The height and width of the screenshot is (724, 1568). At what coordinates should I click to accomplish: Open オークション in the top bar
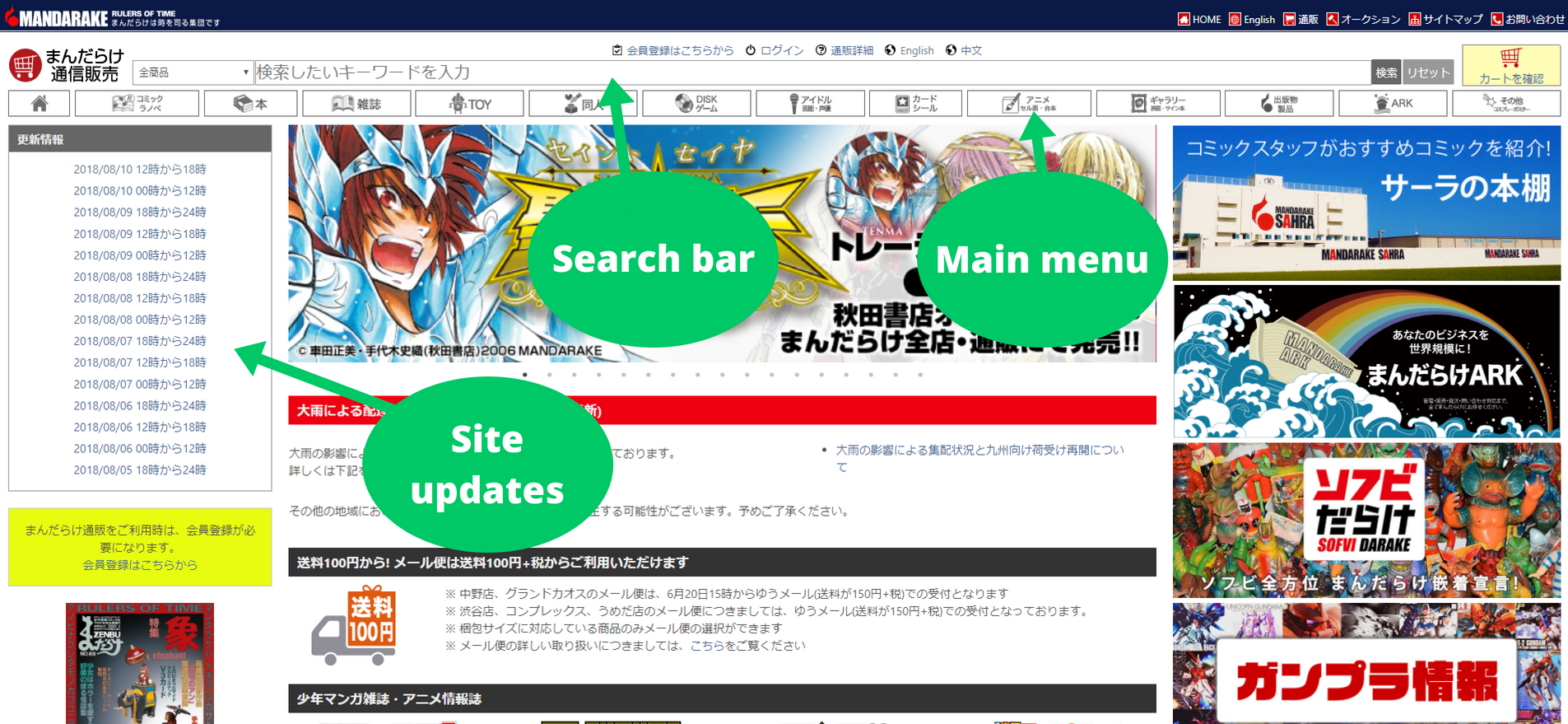click(1363, 19)
